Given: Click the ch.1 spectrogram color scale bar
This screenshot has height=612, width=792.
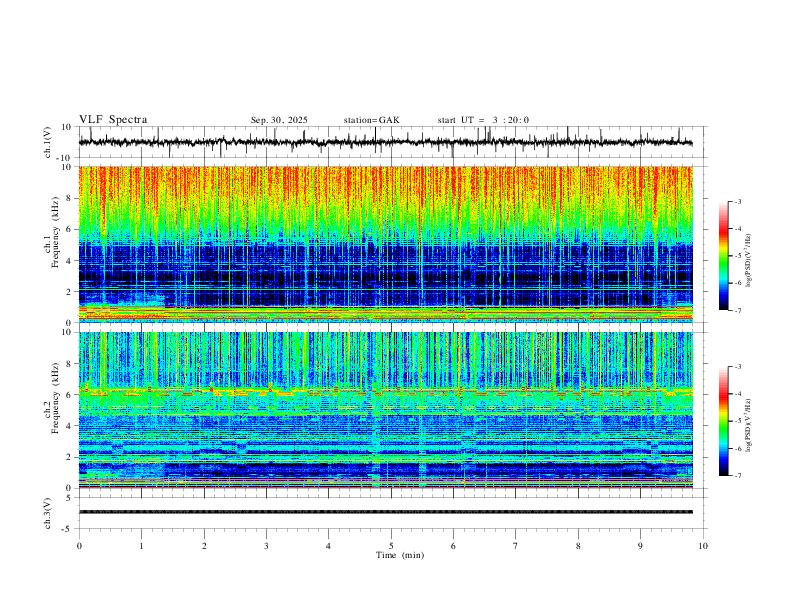Looking at the screenshot, I should (x=723, y=255).
